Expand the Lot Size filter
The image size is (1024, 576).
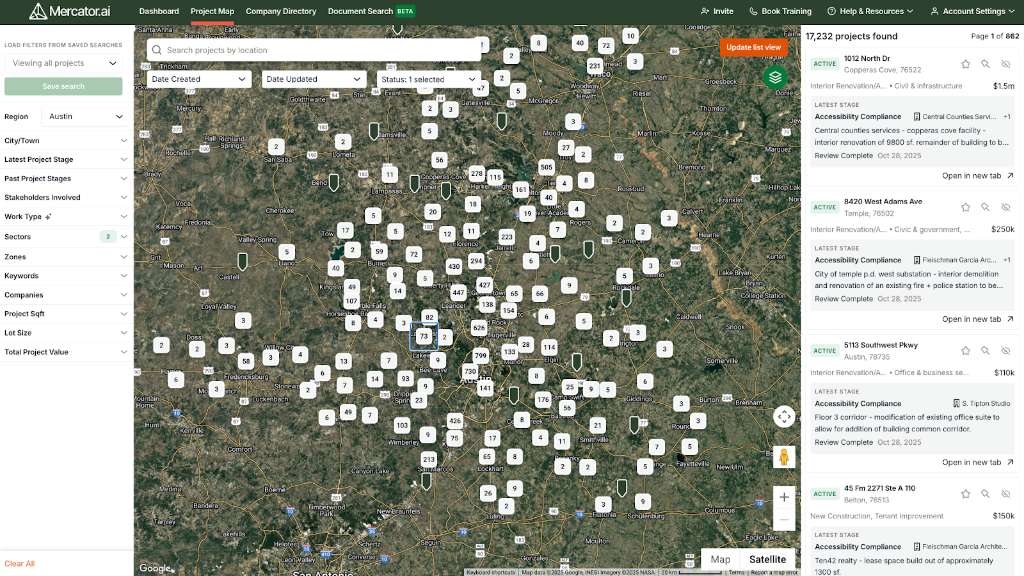(65, 333)
